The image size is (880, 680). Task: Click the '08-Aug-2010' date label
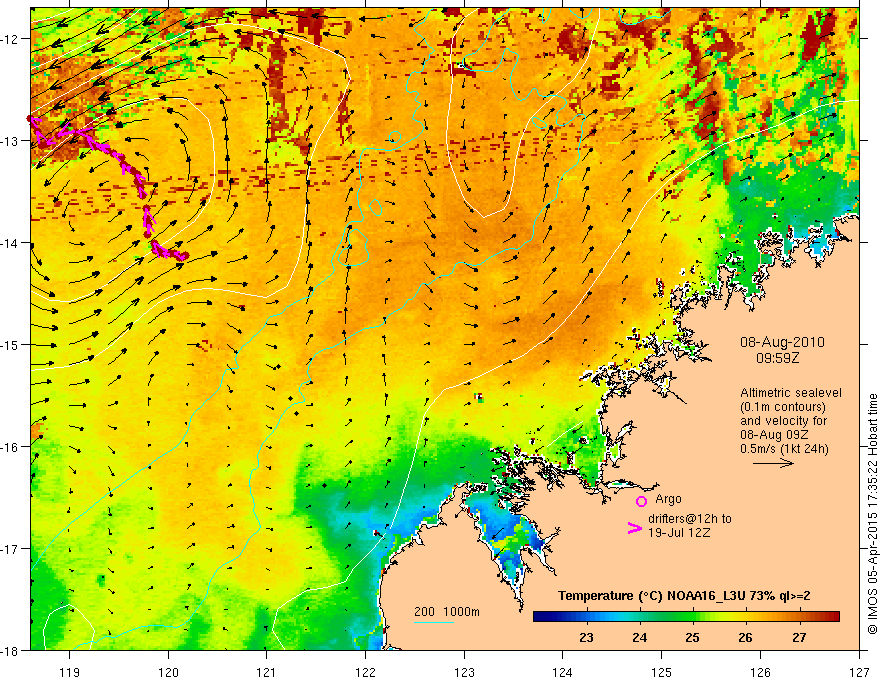[x=782, y=342]
